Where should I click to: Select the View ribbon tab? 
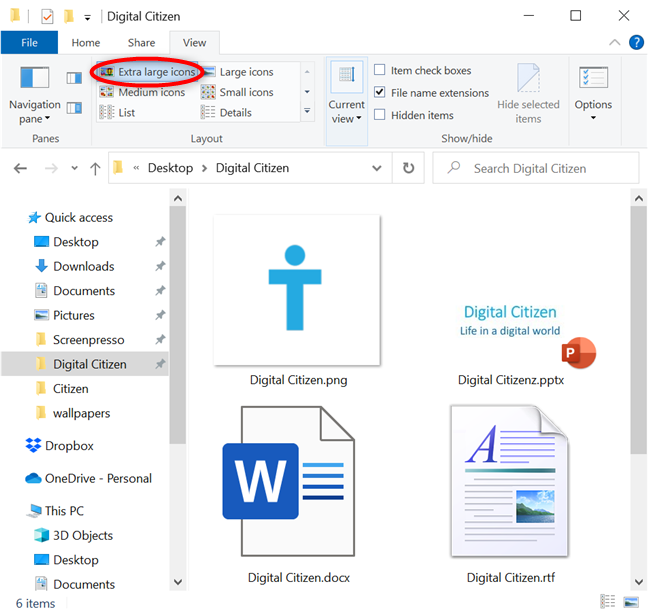coord(194,43)
